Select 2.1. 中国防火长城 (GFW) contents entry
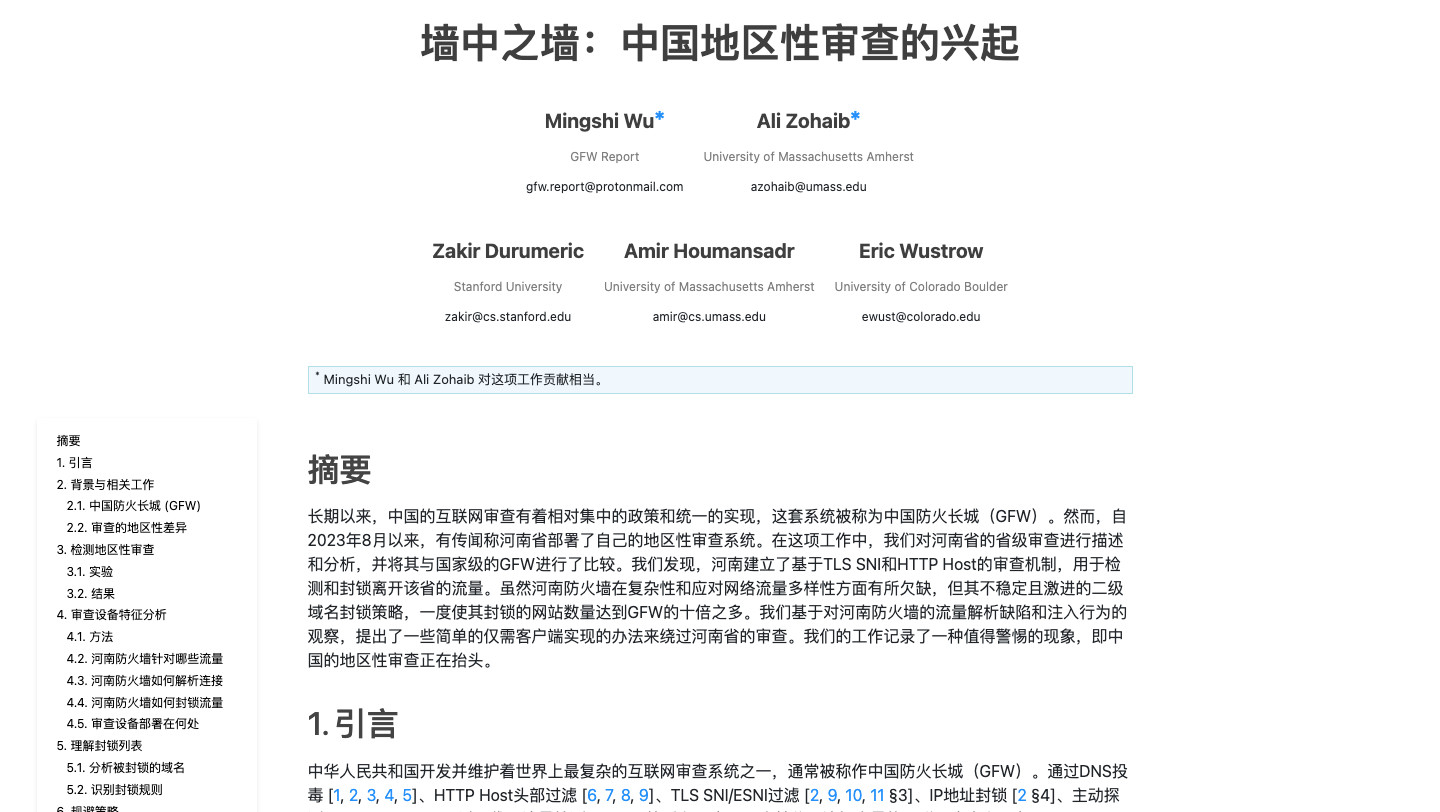Image resolution: width=1440 pixels, height=812 pixels. (133, 506)
